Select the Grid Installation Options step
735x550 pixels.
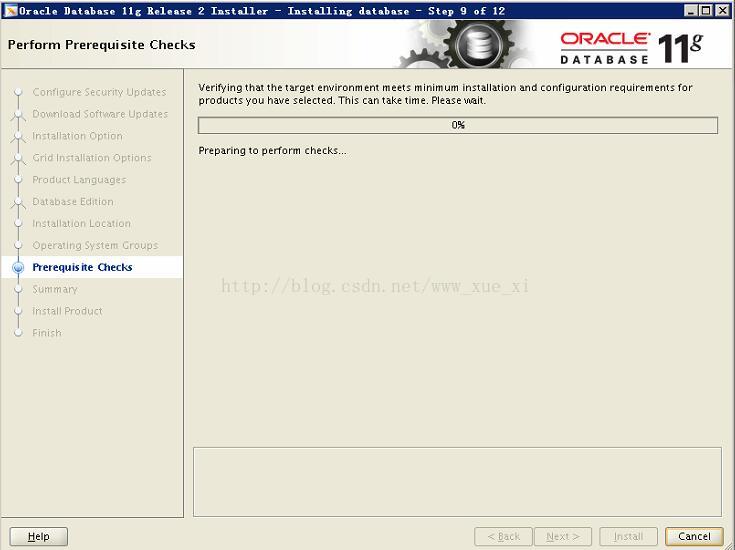[x=92, y=158]
